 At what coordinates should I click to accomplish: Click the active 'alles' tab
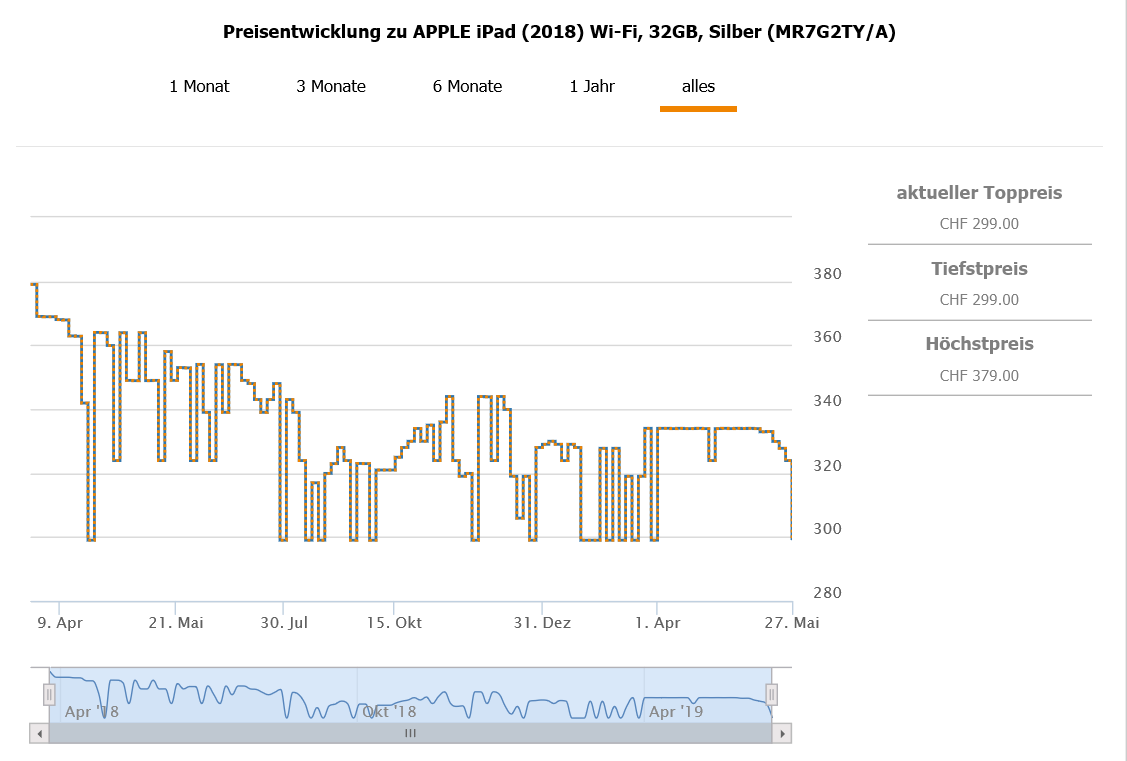(x=698, y=86)
